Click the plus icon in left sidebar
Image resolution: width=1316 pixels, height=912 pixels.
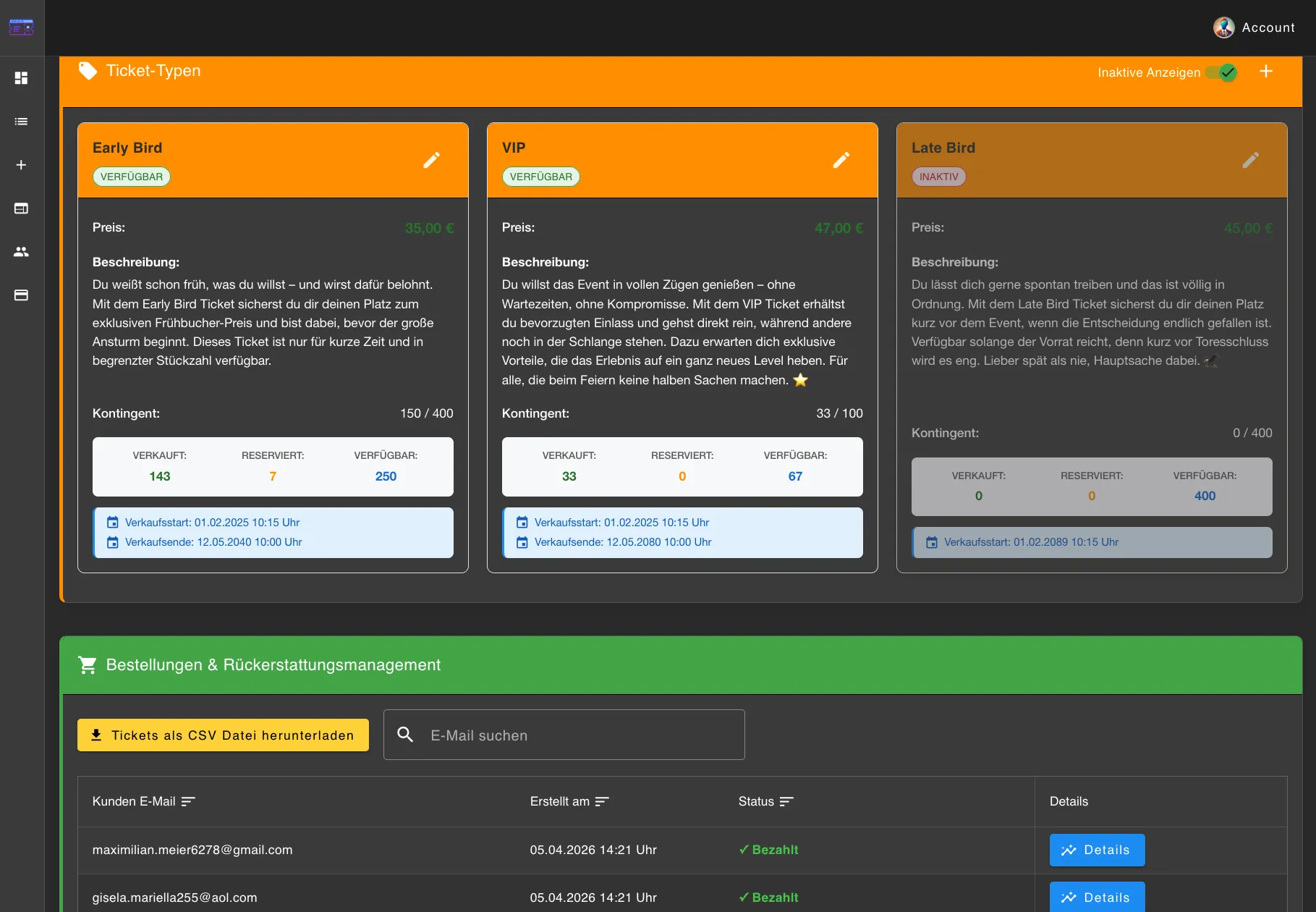tap(21, 165)
